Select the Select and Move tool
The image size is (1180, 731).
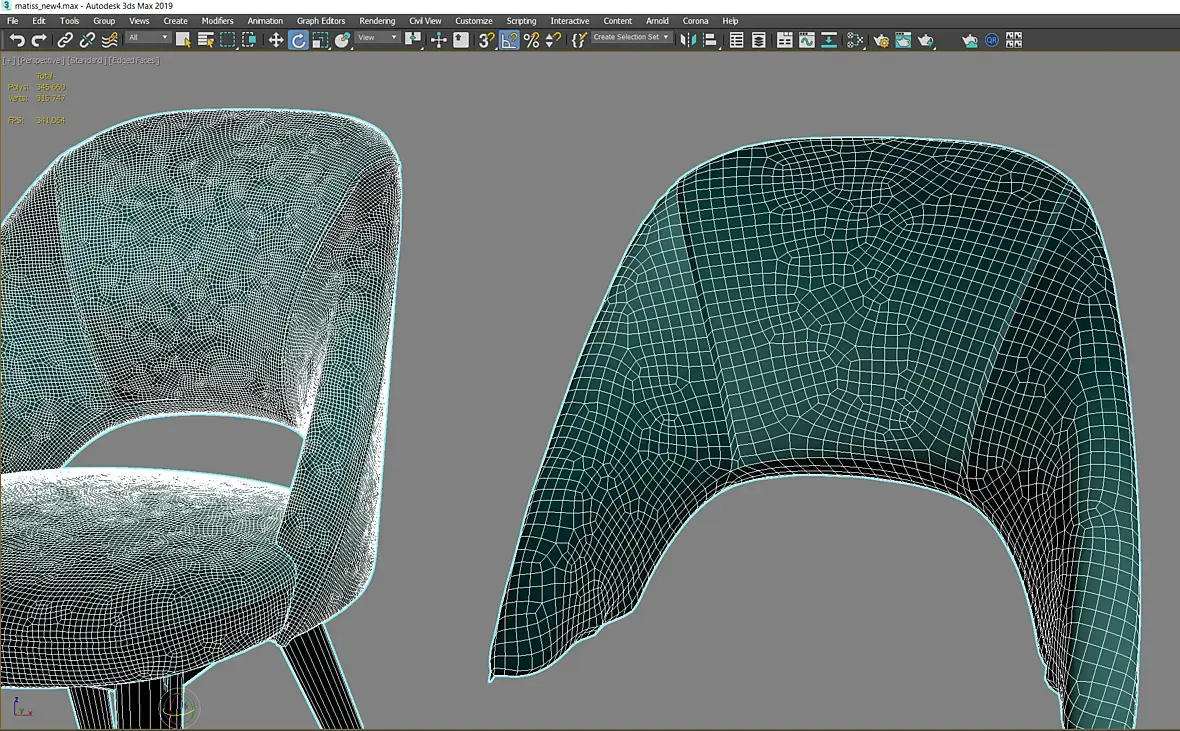coord(275,40)
